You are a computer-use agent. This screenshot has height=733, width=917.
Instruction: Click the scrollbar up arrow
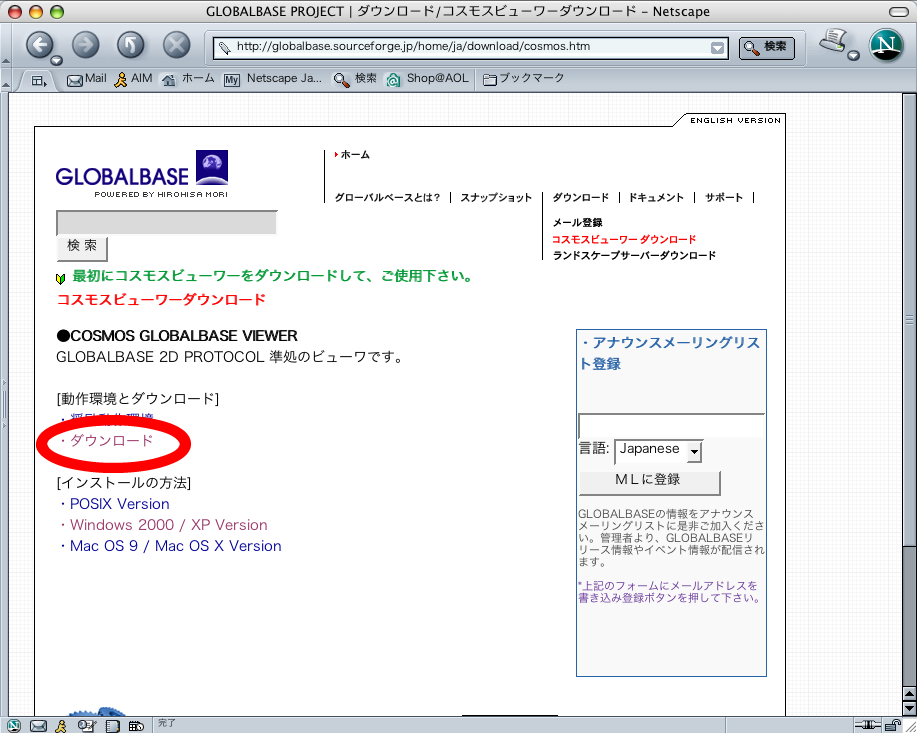pyautogui.click(x=909, y=694)
